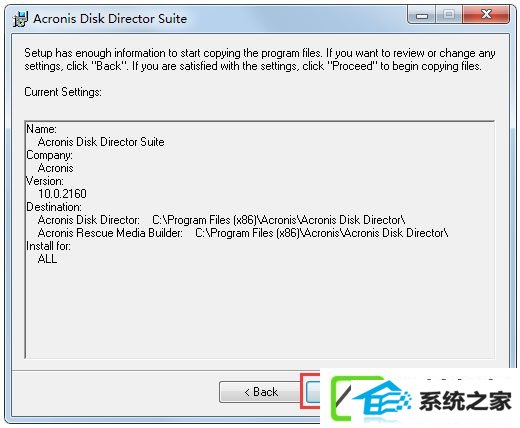Click the window title Acronis Disk Director Suite
The image size is (520, 428).
[x=110, y=19]
